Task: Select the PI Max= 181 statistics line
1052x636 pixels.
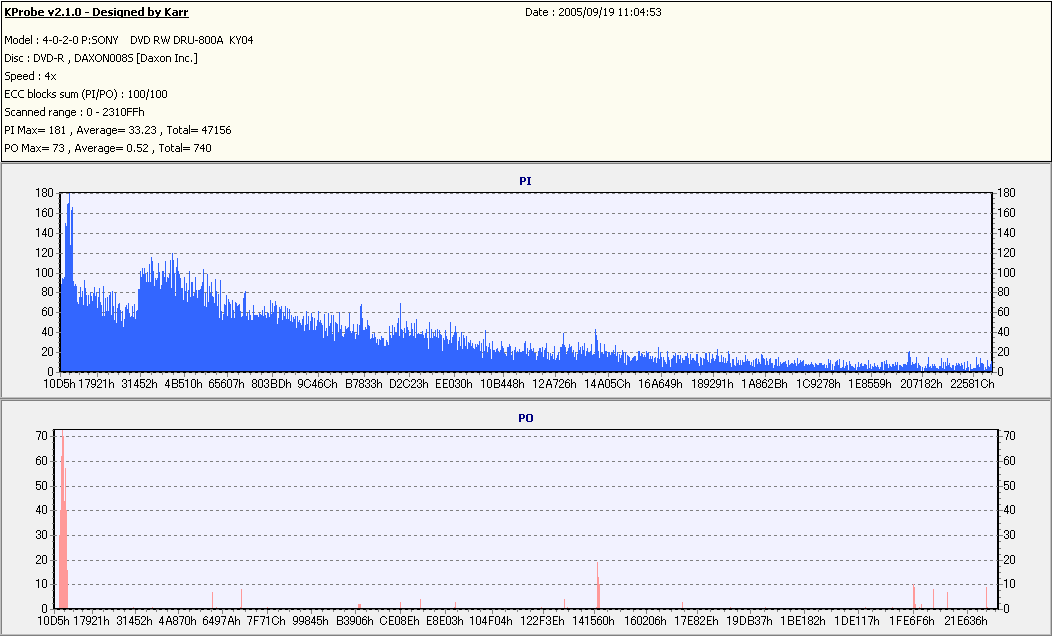Action: (117, 130)
